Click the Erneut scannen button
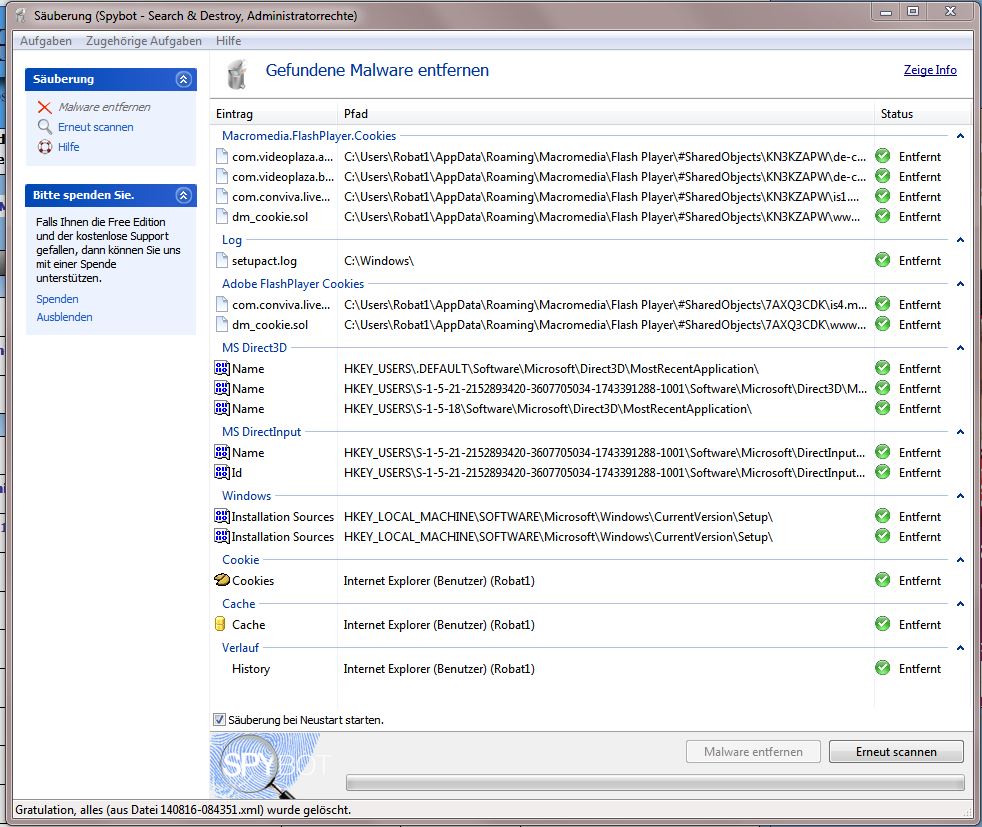The image size is (982, 827). (896, 751)
